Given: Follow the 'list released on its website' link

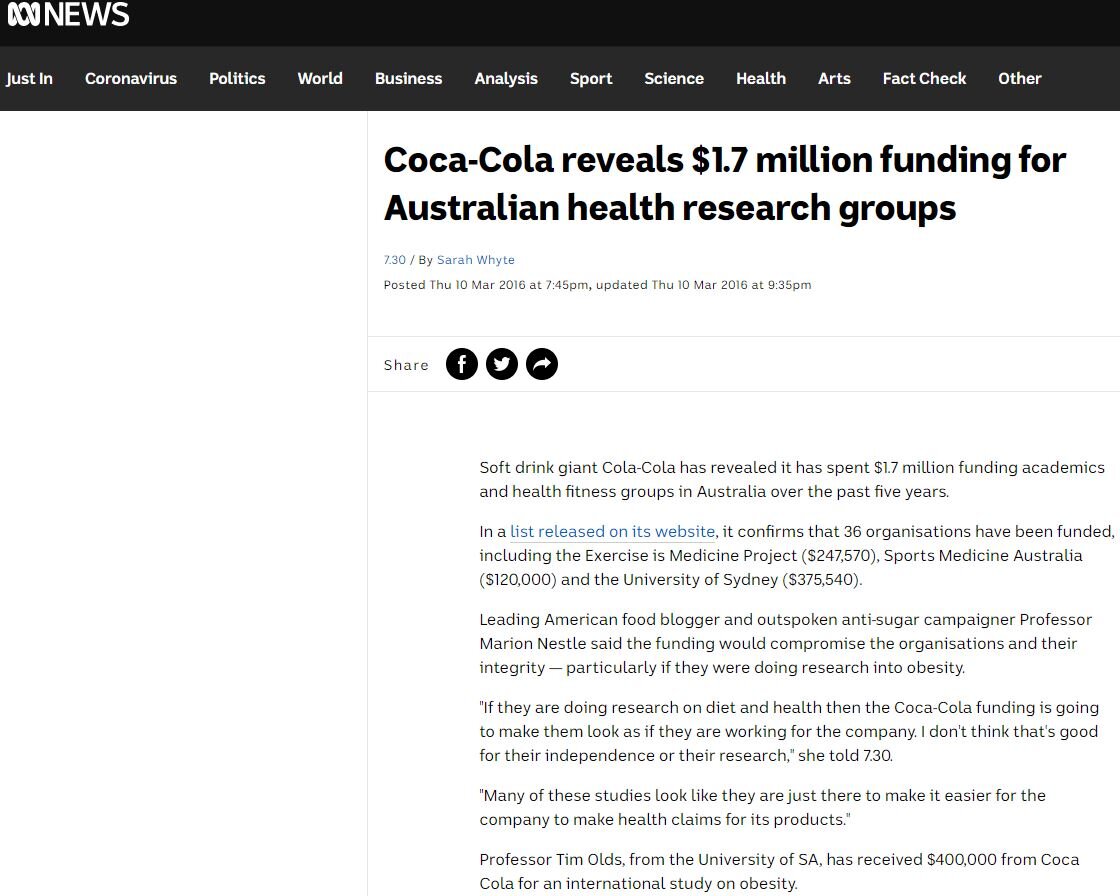Looking at the screenshot, I should [x=612, y=532].
